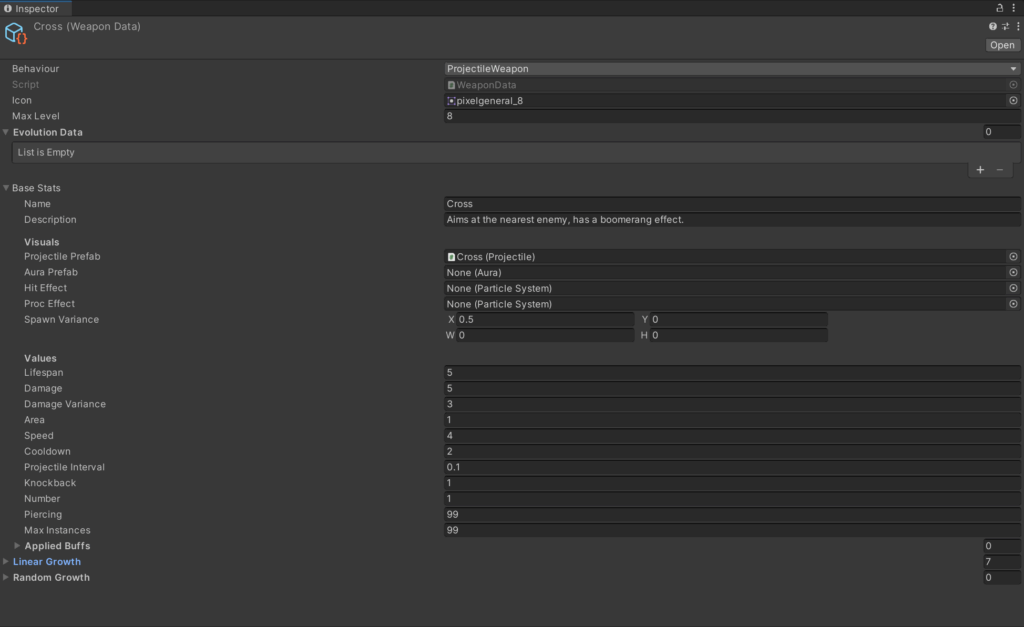1024x627 pixels.
Task: Open object picker for Aura Prefab
Action: pos(1013,272)
